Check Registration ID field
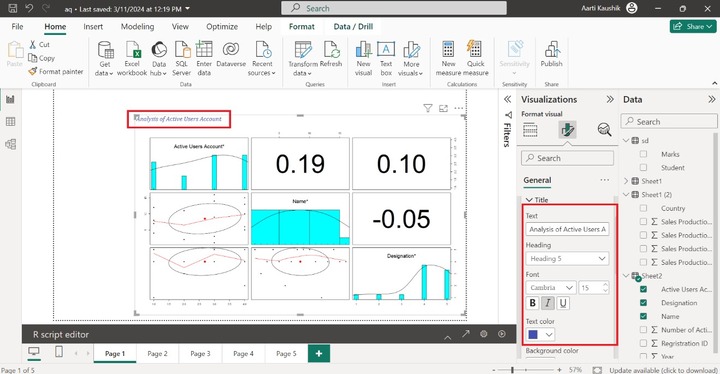Viewport: 720px width, 374px height. [643, 343]
